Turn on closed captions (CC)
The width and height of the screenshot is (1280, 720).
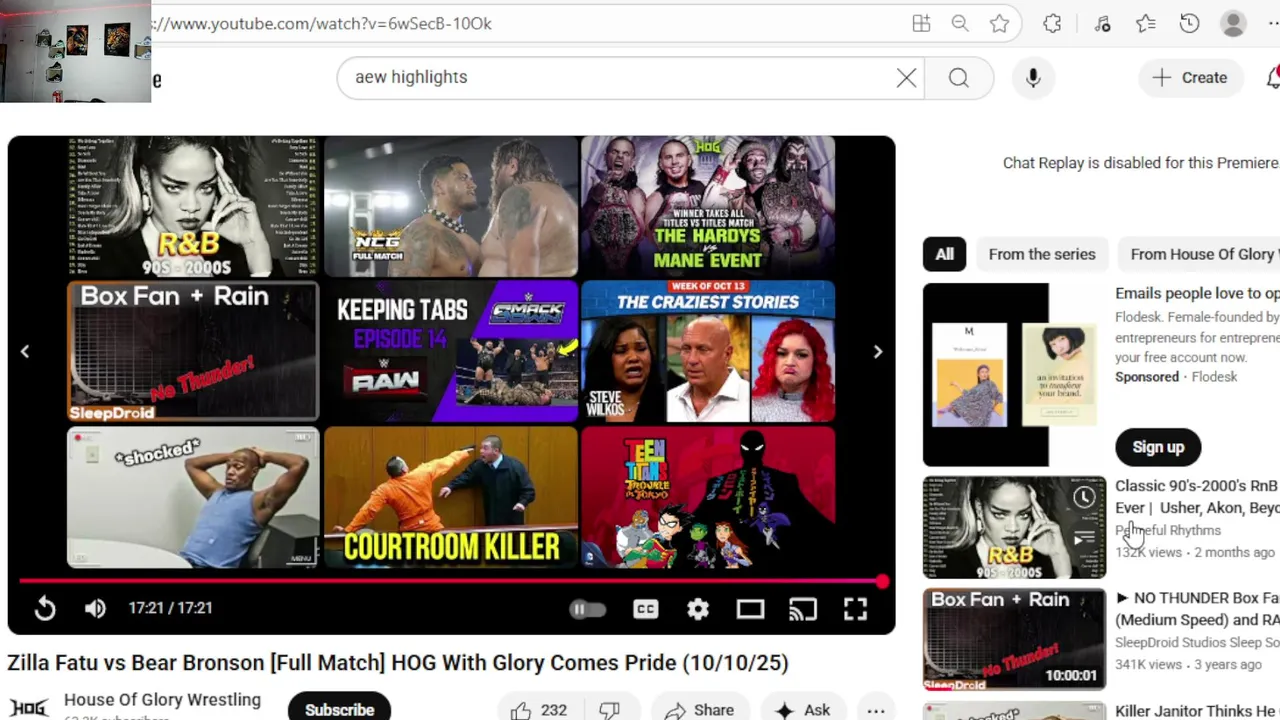pos(646,609)
